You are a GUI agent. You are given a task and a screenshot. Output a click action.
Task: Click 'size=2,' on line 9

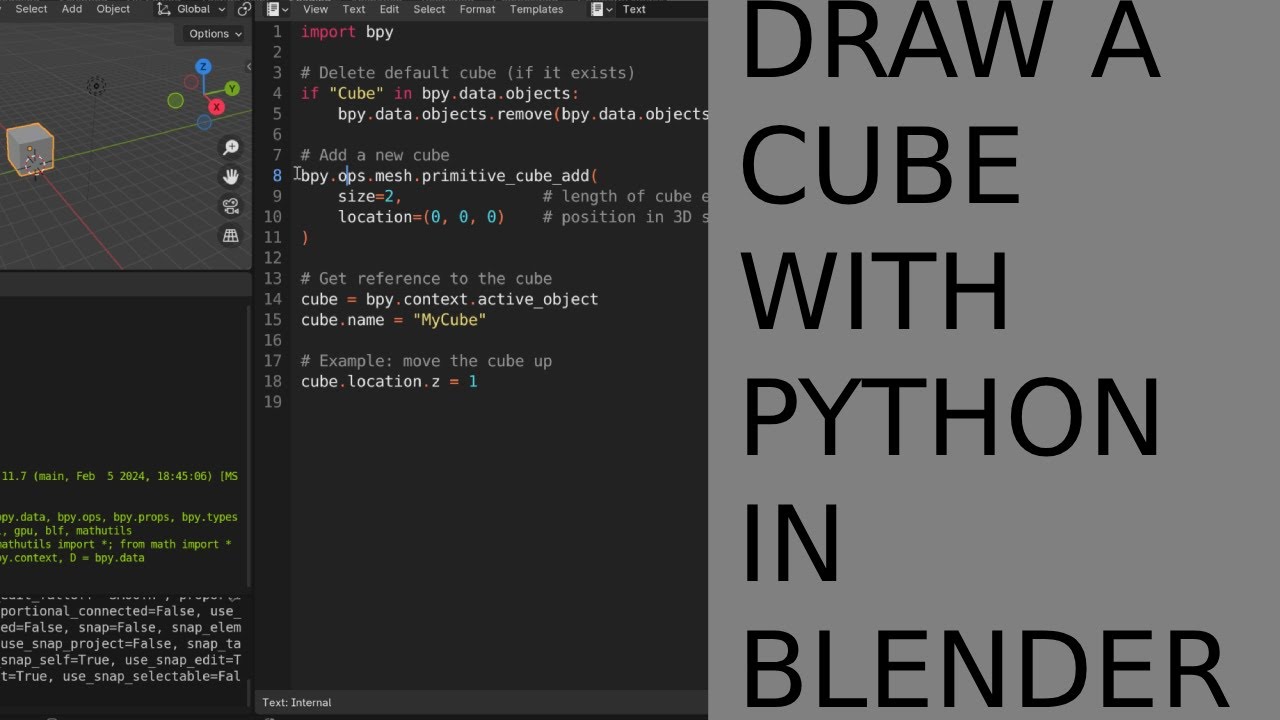369,197
